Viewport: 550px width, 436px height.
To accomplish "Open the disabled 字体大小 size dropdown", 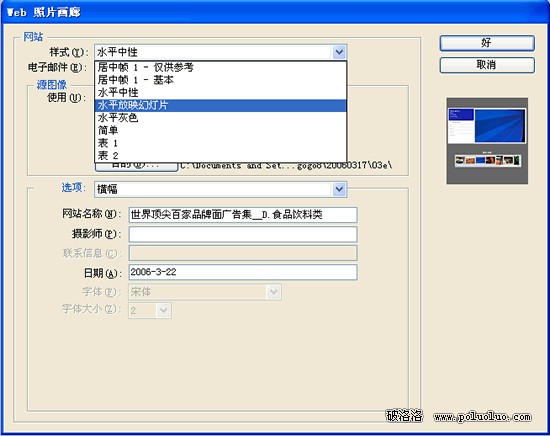I will (x=150, y=310).
